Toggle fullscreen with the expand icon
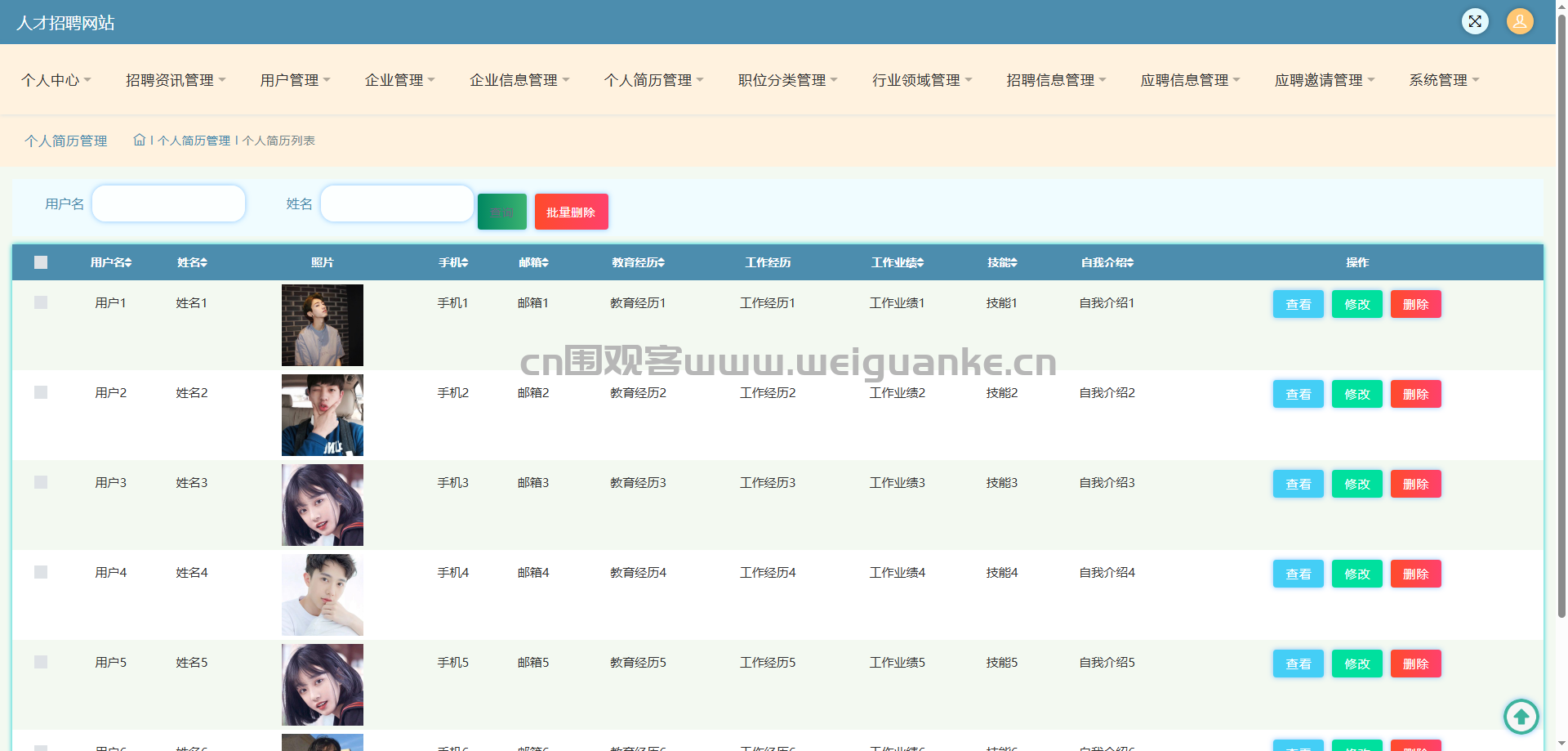 click(1475, 21)
